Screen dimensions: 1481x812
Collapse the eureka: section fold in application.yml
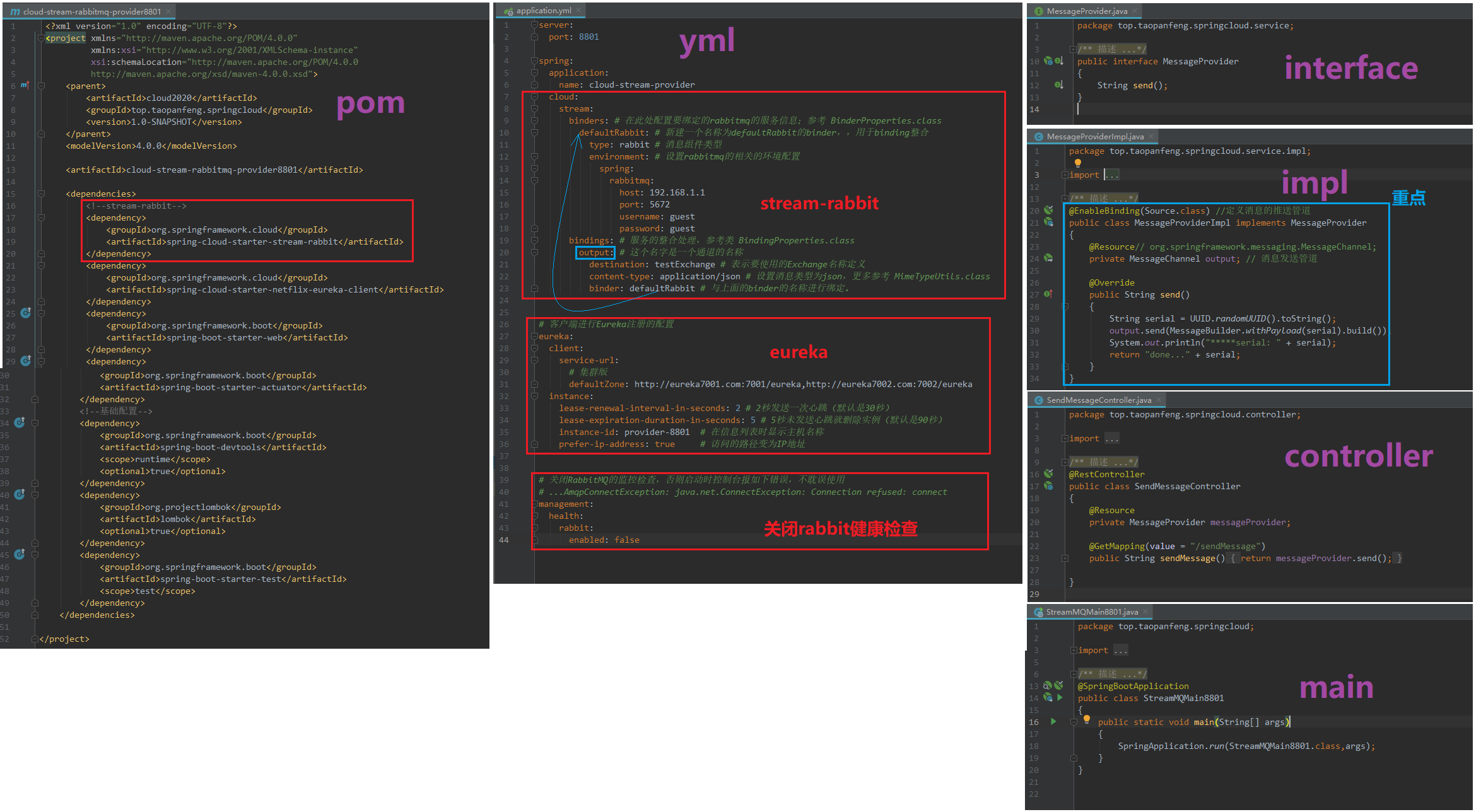click(534, 337)
